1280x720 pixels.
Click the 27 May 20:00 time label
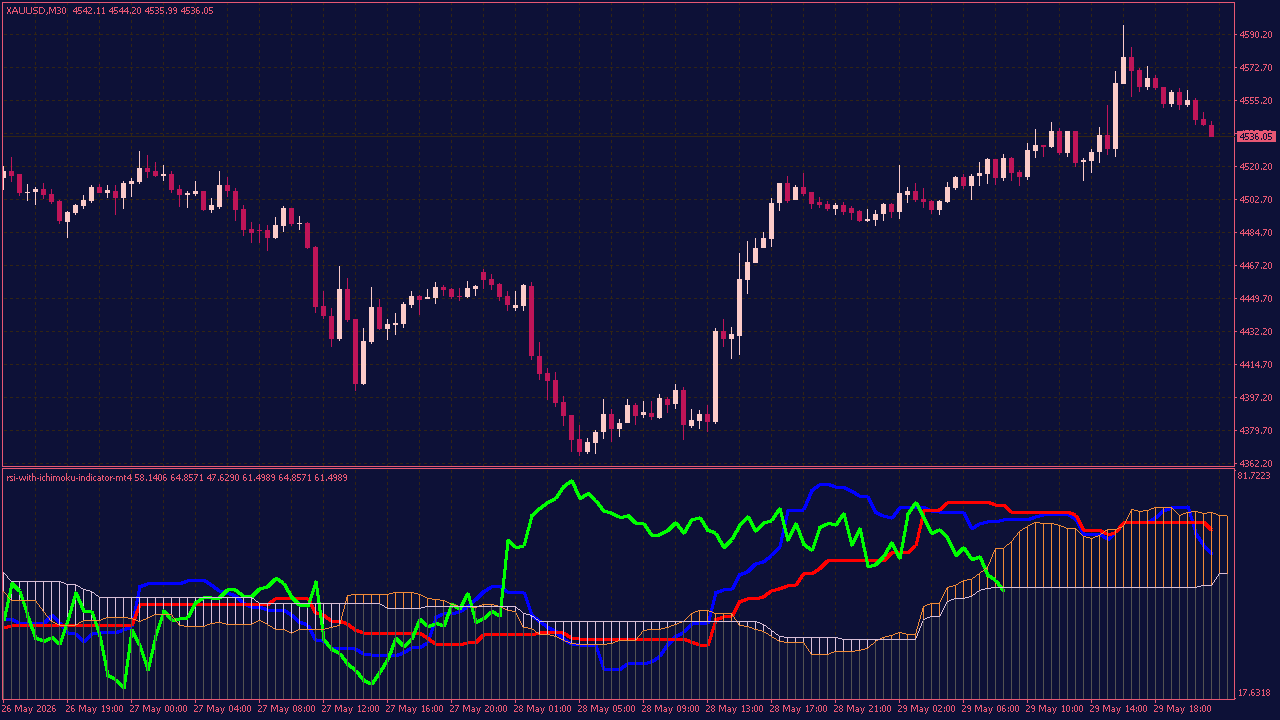pos(480,709)
